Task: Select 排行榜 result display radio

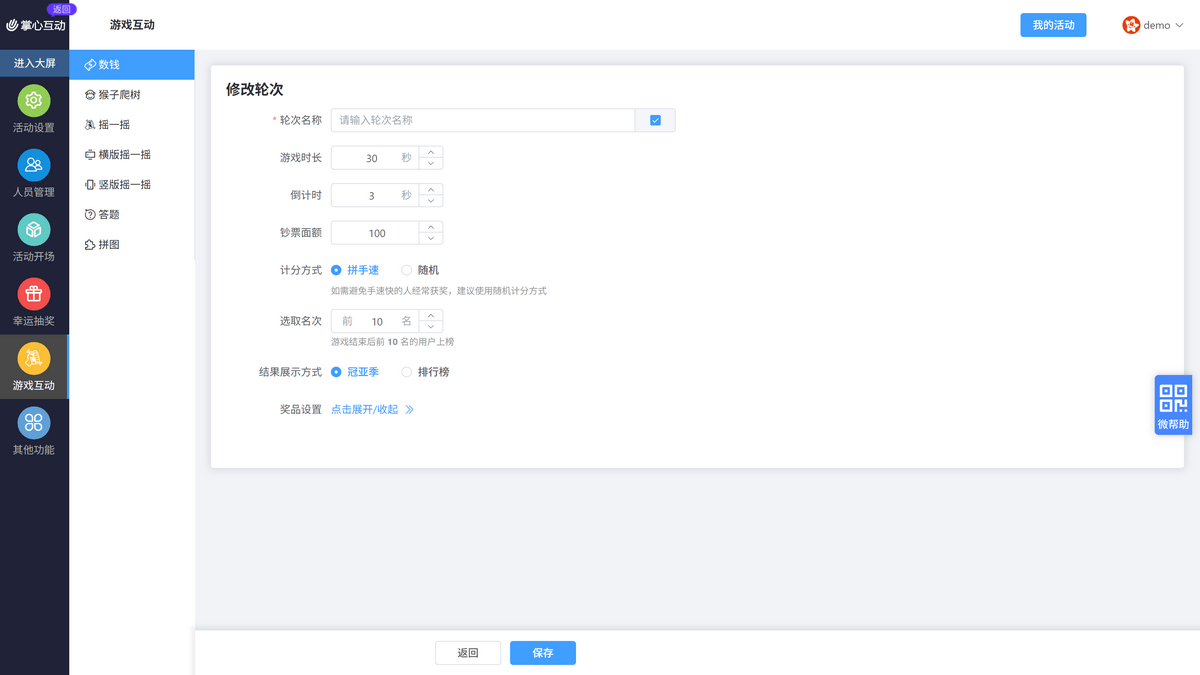Action: tap(406, 372)
